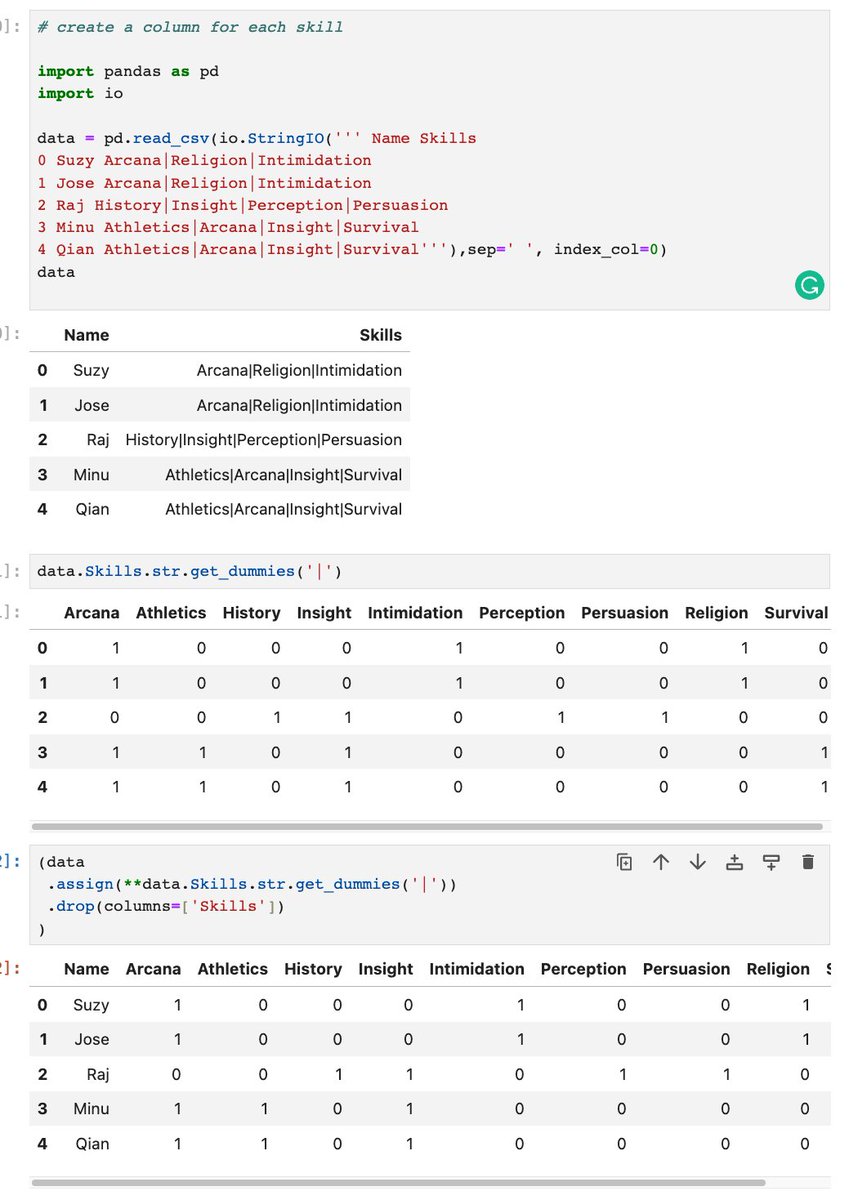Click 'Minu' in the final output table

coord(91,1109)
